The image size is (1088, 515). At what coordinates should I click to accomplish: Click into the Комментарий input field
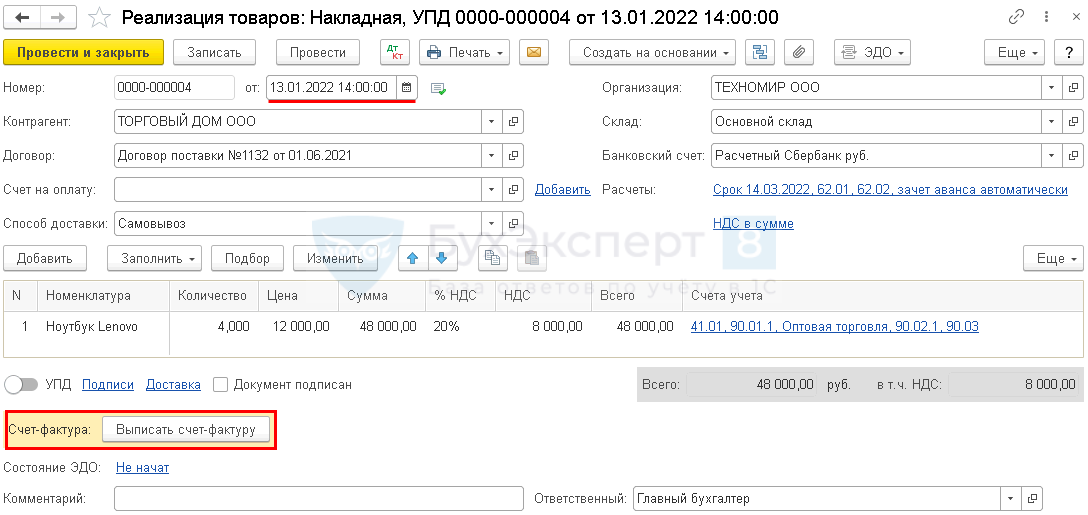pyautogui.click(x=318, y=499)
